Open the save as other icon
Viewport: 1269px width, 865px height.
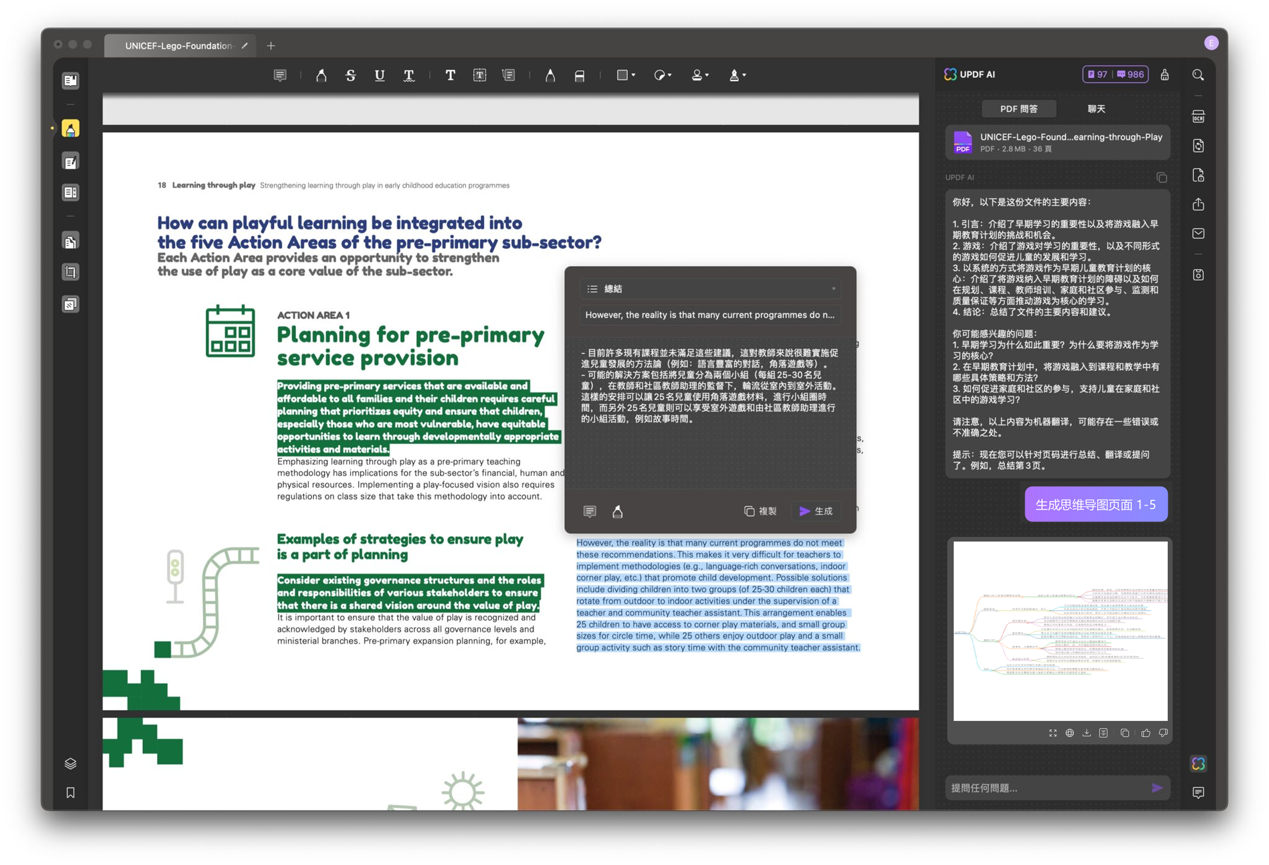tap(1198, 274)
